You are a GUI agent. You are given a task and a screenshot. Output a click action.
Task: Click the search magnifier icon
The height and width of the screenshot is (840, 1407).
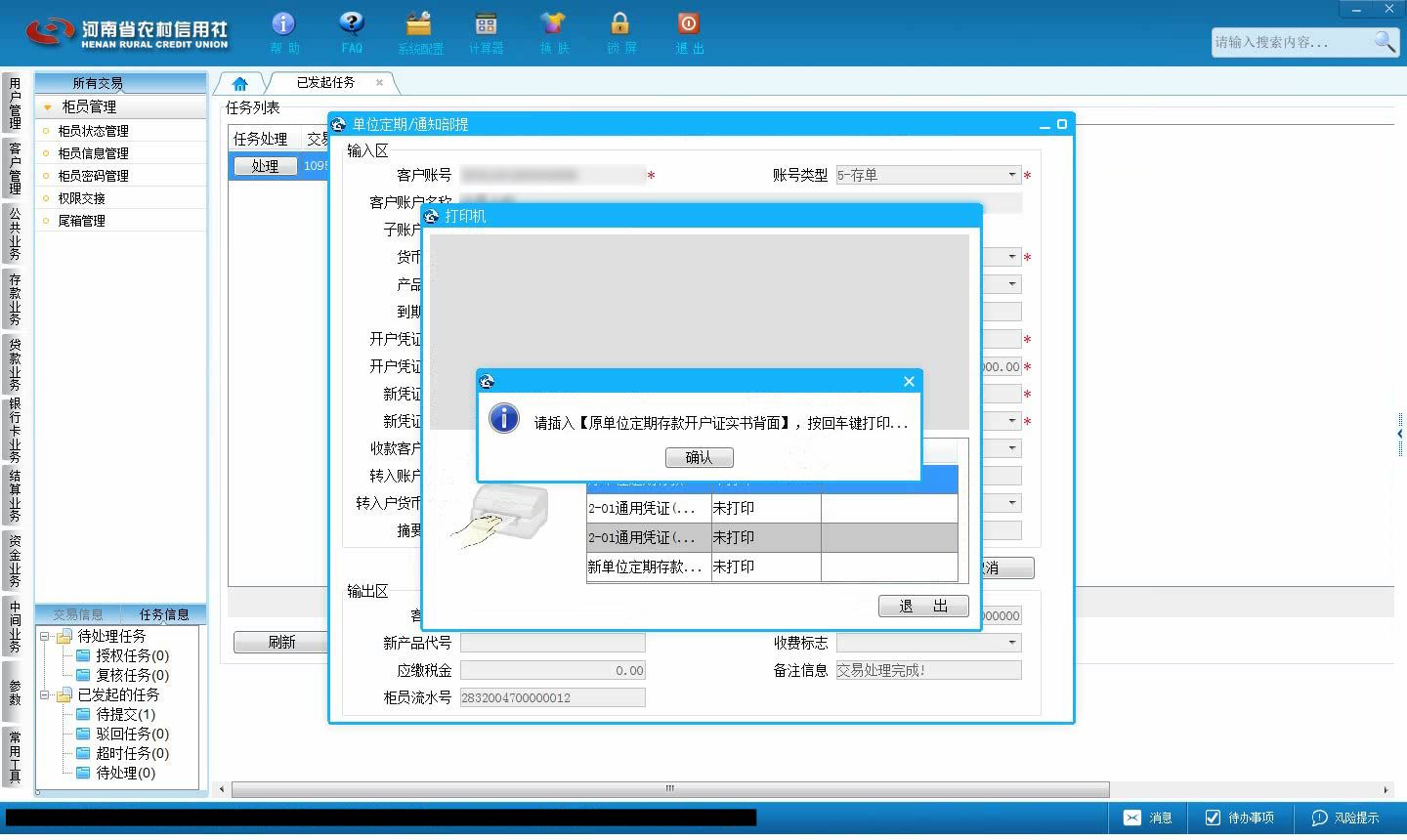(1385, 41)
